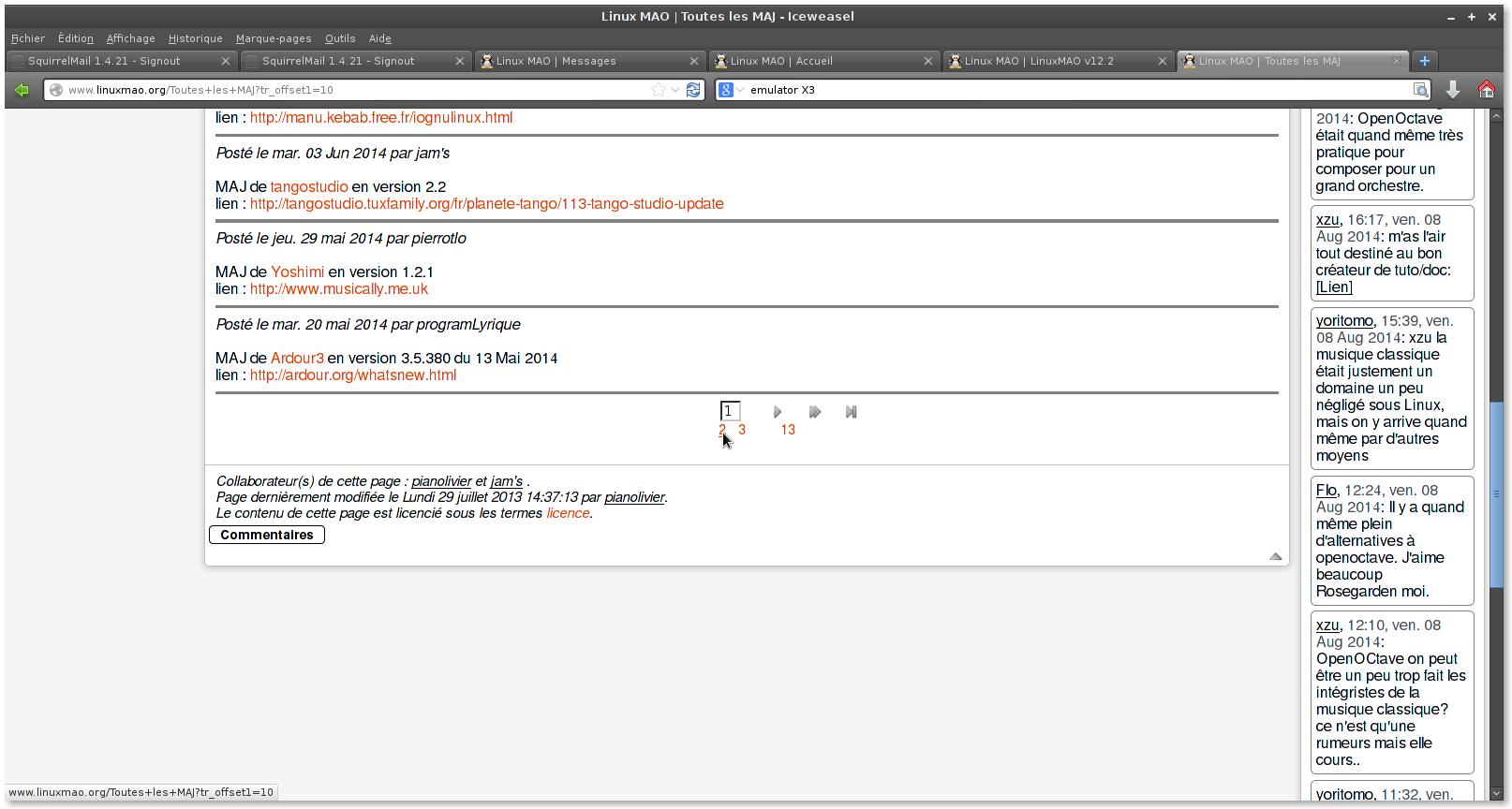Click pianolivier in the Collaborateur(s) line

[442, 481]
